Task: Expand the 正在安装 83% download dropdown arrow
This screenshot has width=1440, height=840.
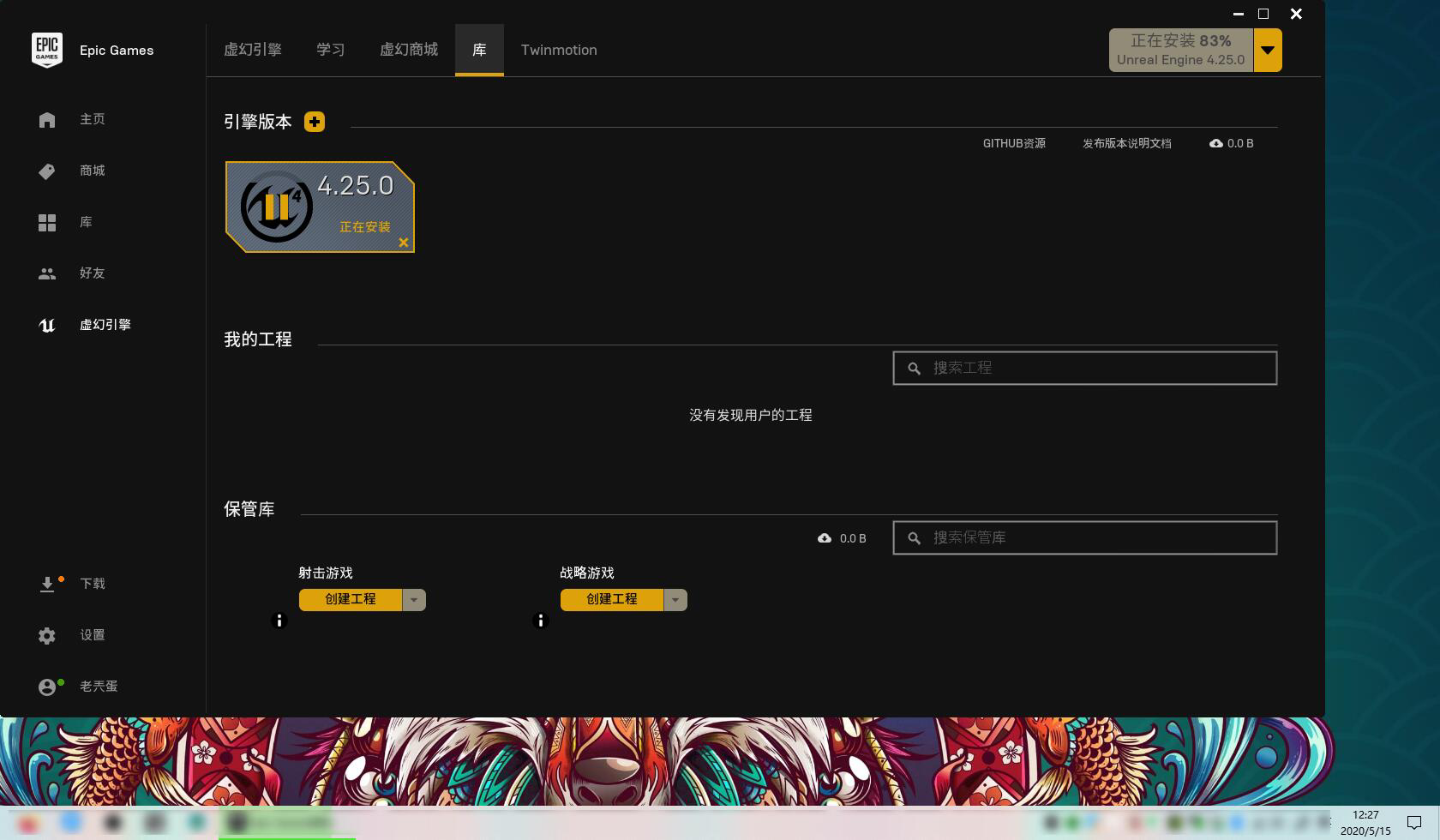Action: tap(1268, 50)
